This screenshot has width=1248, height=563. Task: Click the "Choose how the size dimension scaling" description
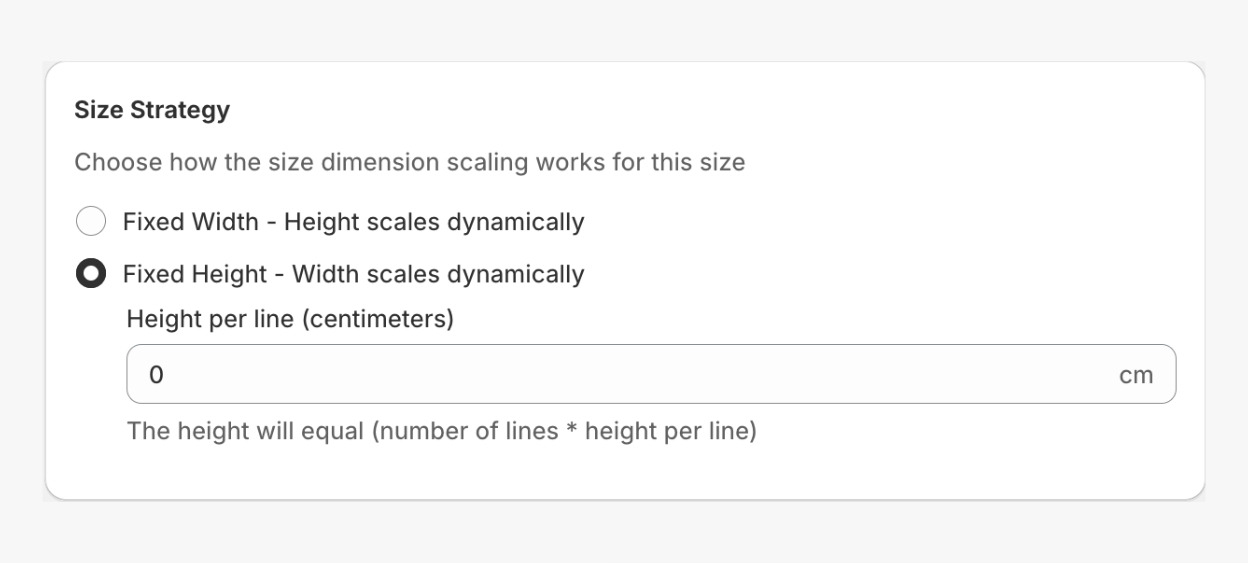point(409,162)
